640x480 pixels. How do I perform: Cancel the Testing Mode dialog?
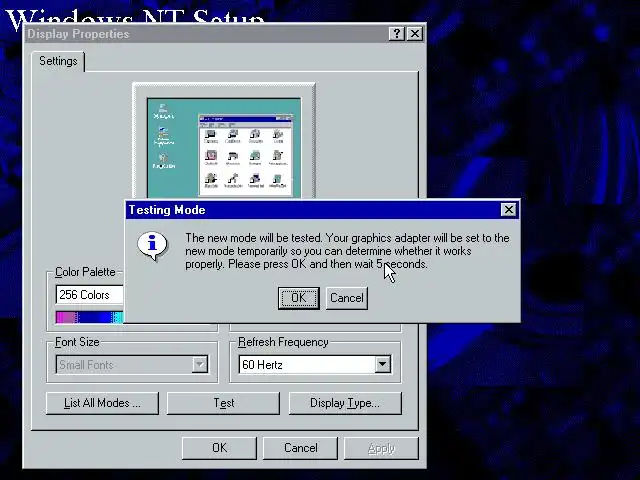pyautogui.click(x=347, y=298)
